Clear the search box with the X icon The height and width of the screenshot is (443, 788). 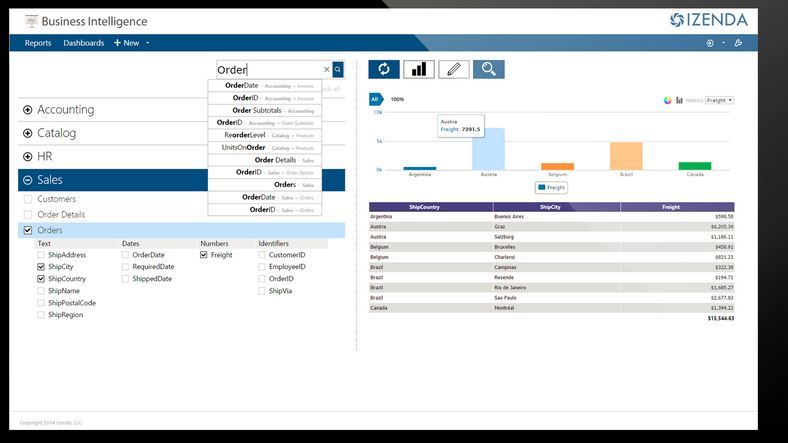pos(326,70)
